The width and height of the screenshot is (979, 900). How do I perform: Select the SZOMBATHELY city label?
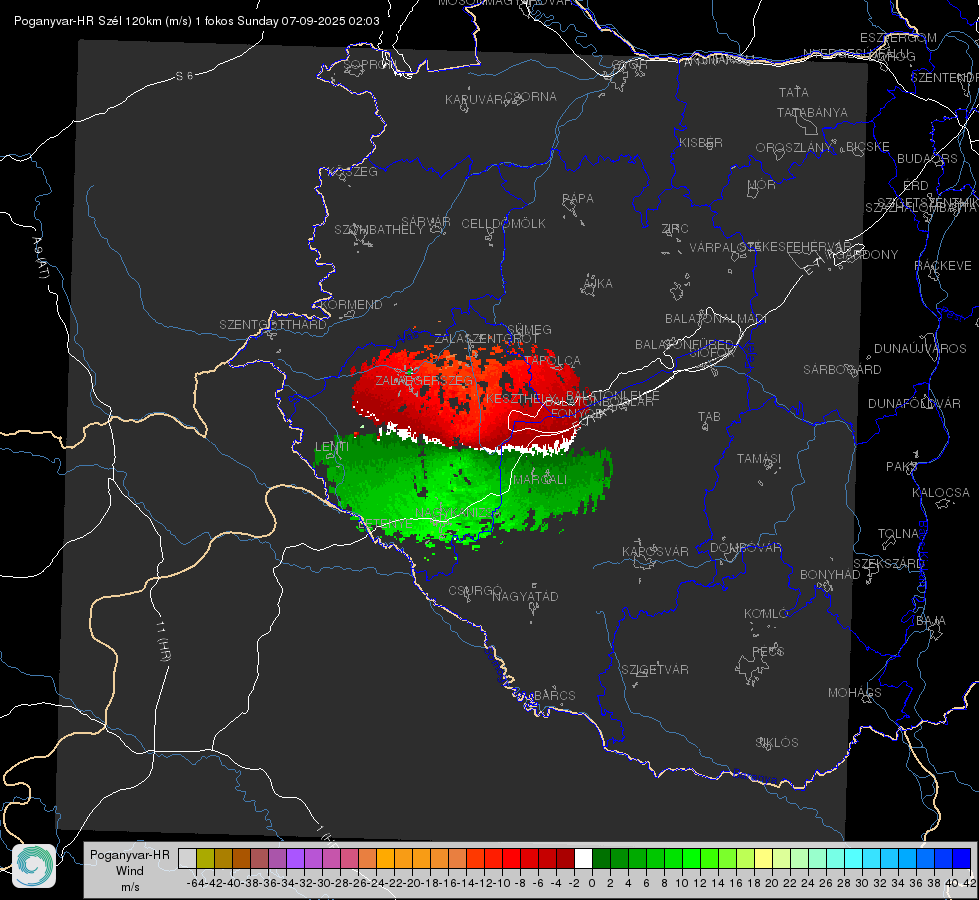379,230
